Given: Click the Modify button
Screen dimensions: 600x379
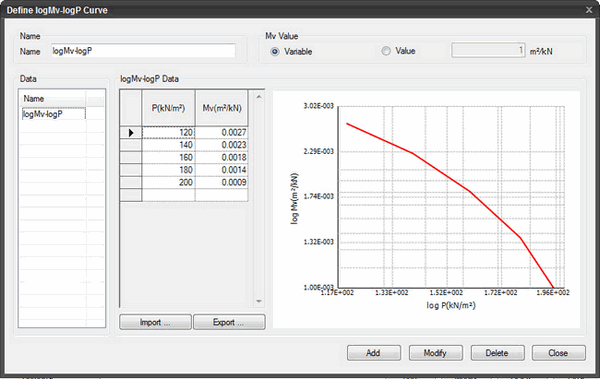Looking at the screenshot, I should (435, 353).
